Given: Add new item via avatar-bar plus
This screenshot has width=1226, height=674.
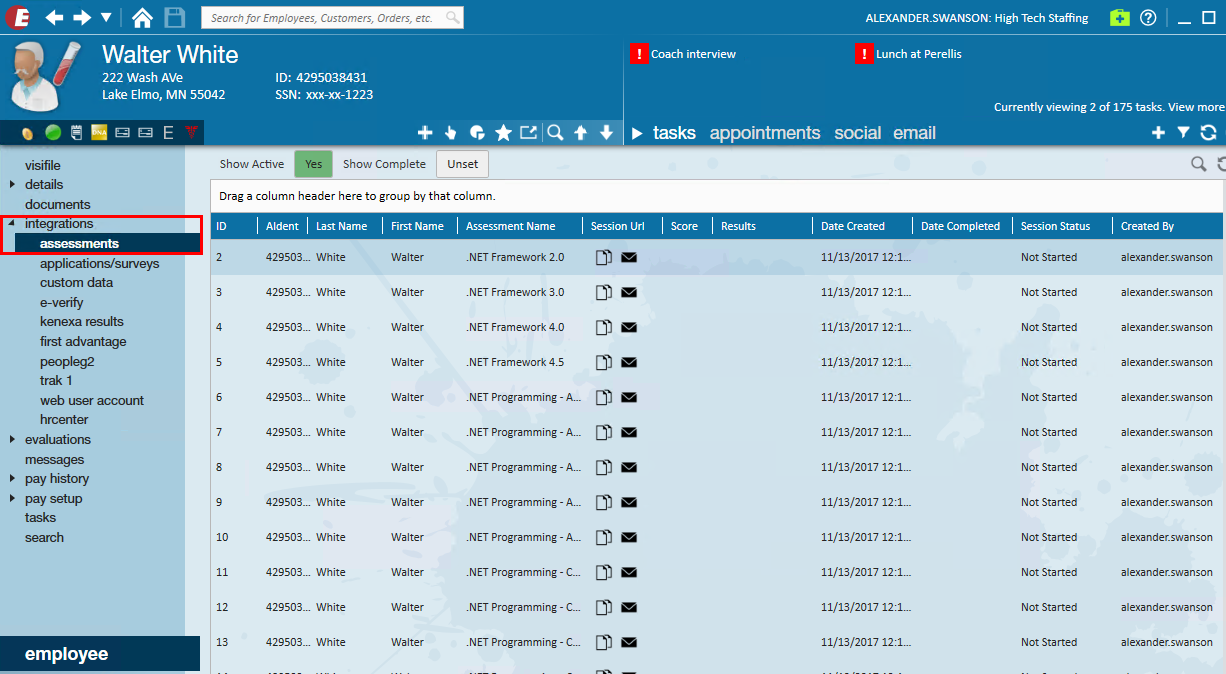Looking at the screenshot, I should pos(425,132).
